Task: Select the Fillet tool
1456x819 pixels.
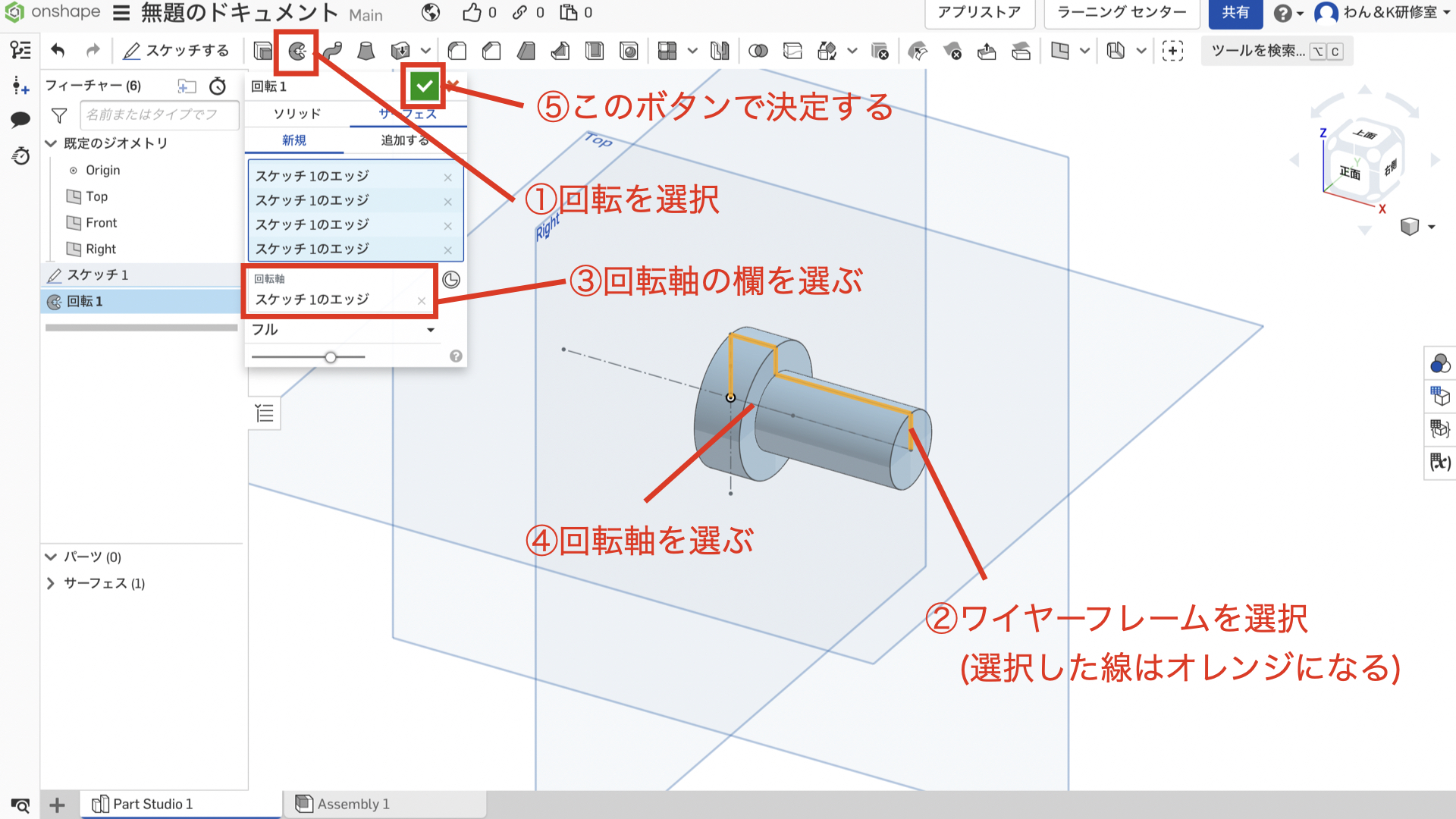Action: pyautogui.click(x=457, y=51)
